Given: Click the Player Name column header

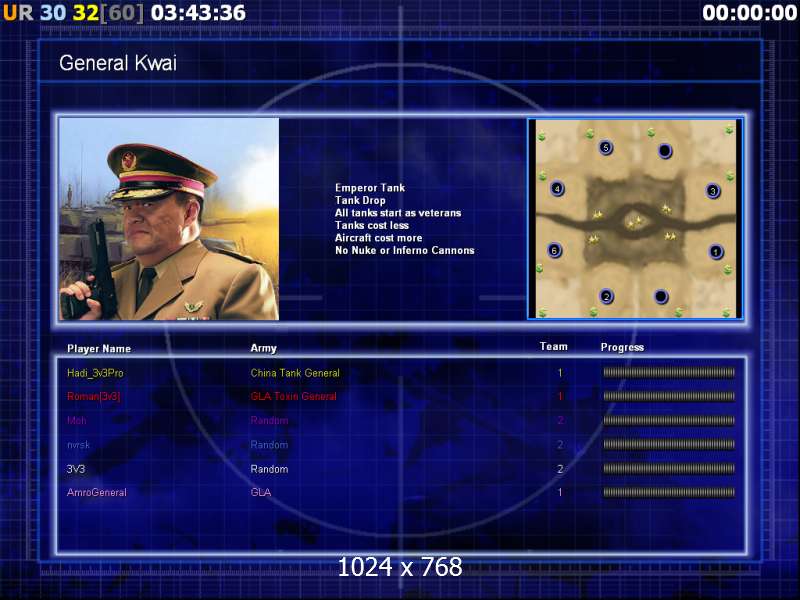Looking at the screenshot, I should click(99, 348).
